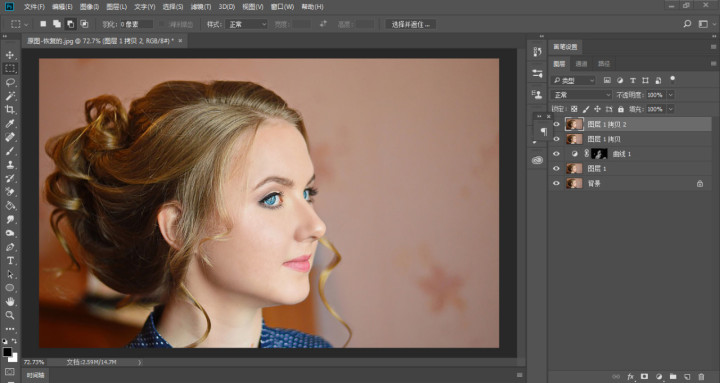
Task: Toggle the layer filter on/off switch
Action: pos(673,79)
